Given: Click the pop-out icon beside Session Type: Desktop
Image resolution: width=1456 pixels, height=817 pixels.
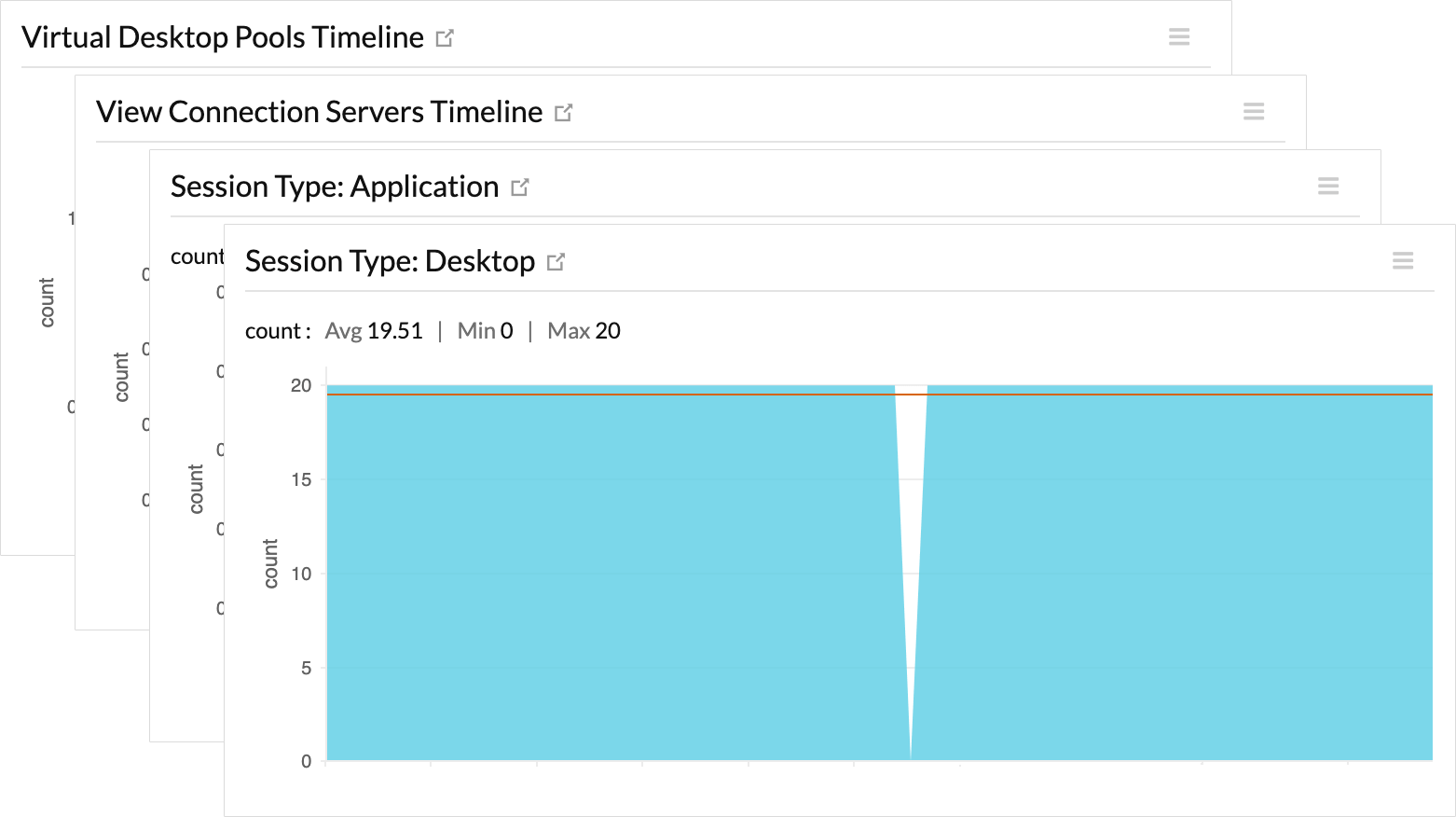Looking at the screenshot, I should [x=556, y=262].
